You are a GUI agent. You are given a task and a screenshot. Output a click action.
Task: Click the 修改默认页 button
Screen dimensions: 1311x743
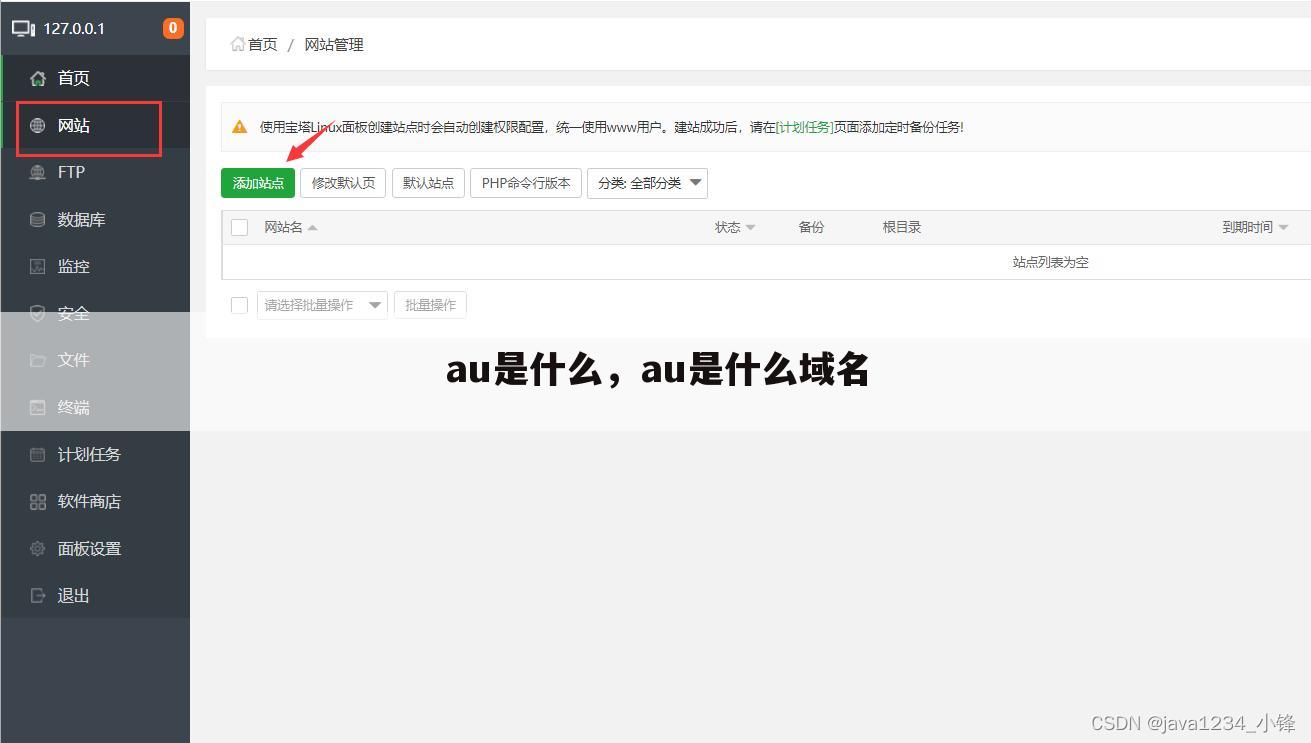click(343, 183)
